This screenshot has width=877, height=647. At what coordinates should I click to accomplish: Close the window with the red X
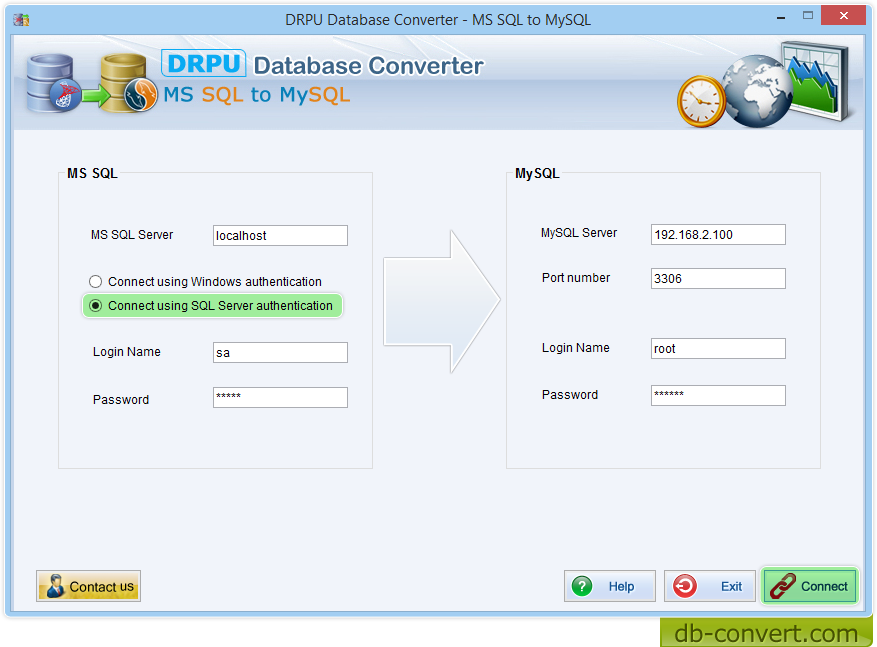(843, 16)
